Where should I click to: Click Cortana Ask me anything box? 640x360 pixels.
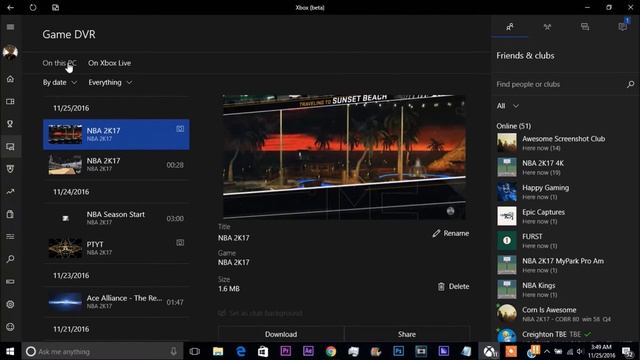[x=101, y=351]
